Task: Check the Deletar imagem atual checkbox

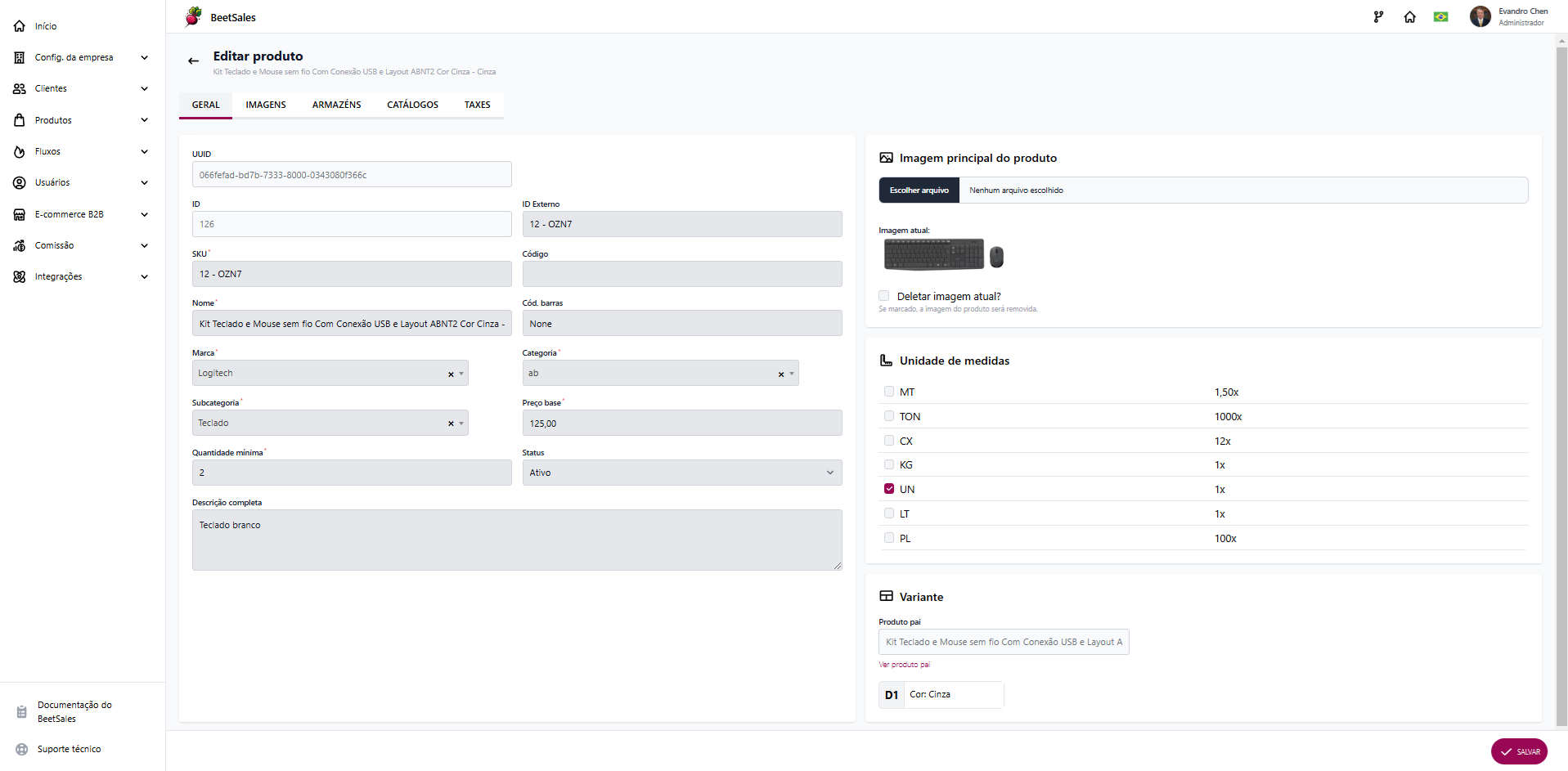Action: pos(884,296)
